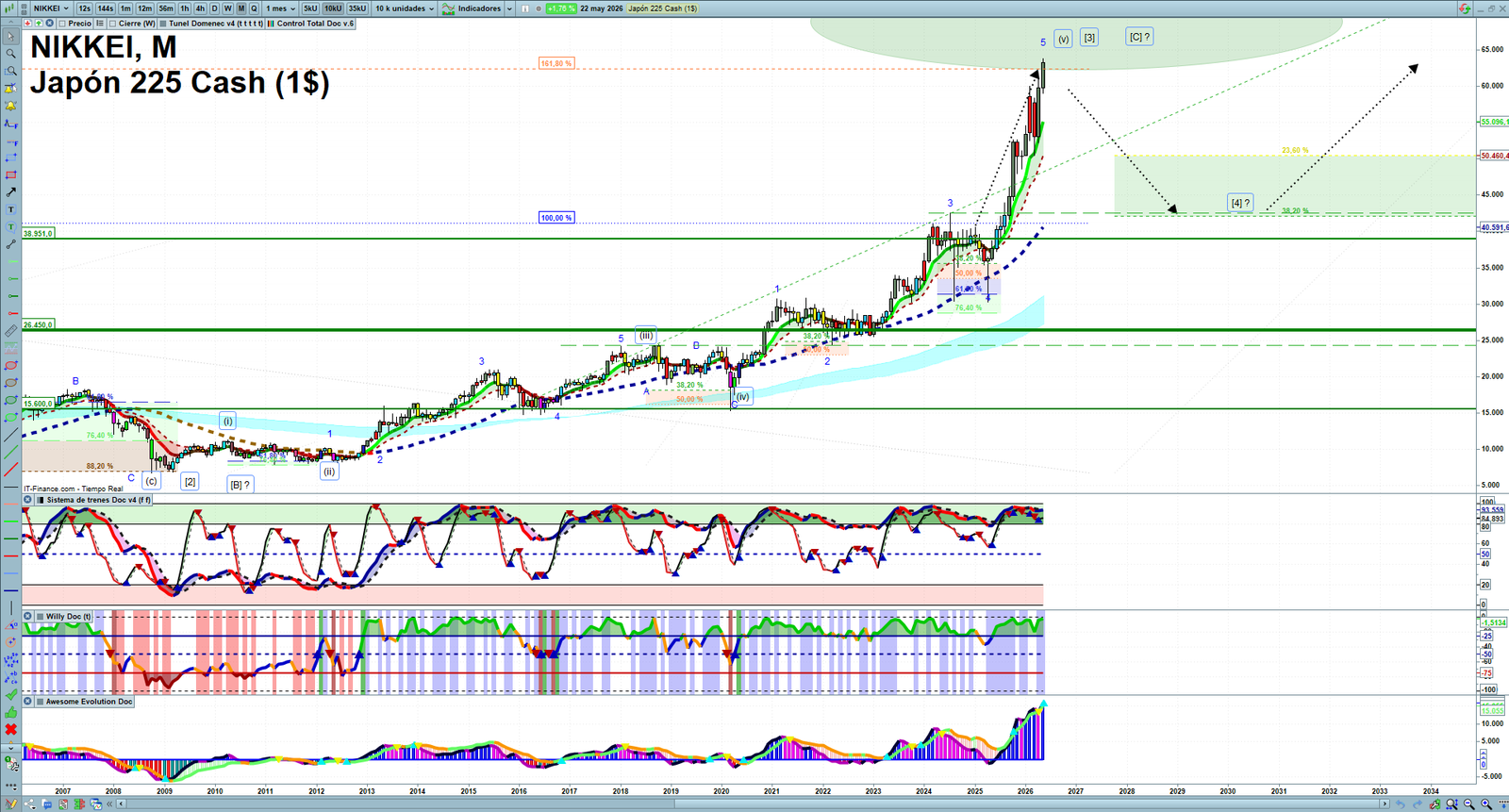Open the 10 k unidades dropdown

coord(406,8)
